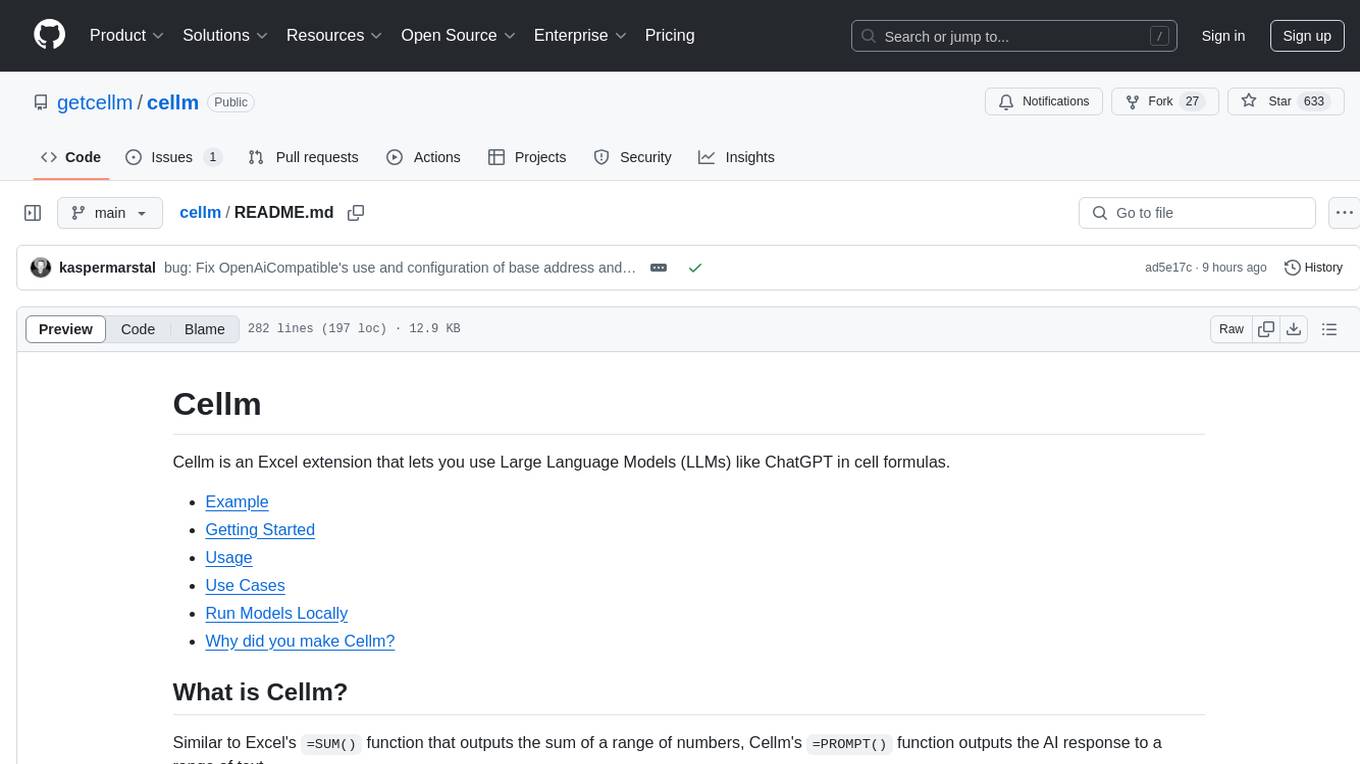Jump to Run Models Locally section
This screenshot has width=1360, height=764.
pos(277,614)
